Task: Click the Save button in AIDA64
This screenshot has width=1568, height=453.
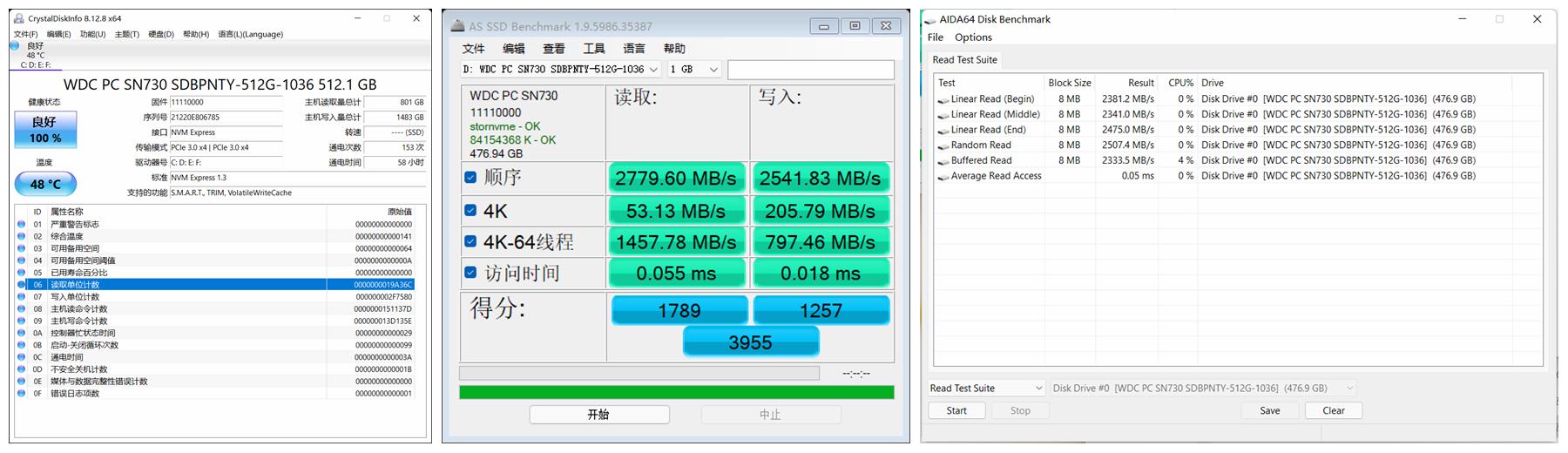Action: (x=1269, y=410)
